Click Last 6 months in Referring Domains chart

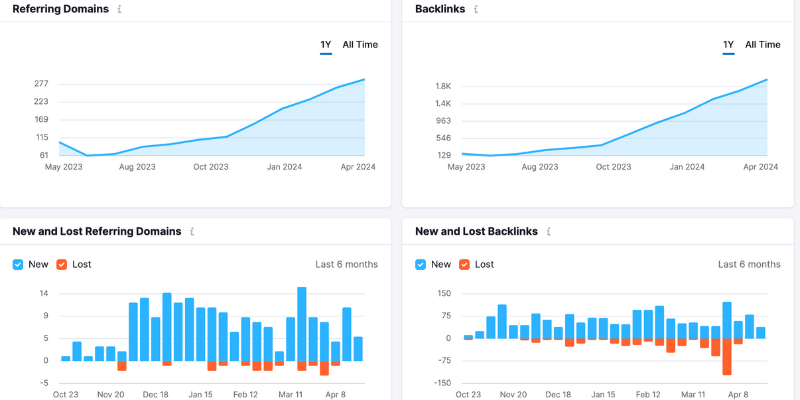click(x=346, y=264)
